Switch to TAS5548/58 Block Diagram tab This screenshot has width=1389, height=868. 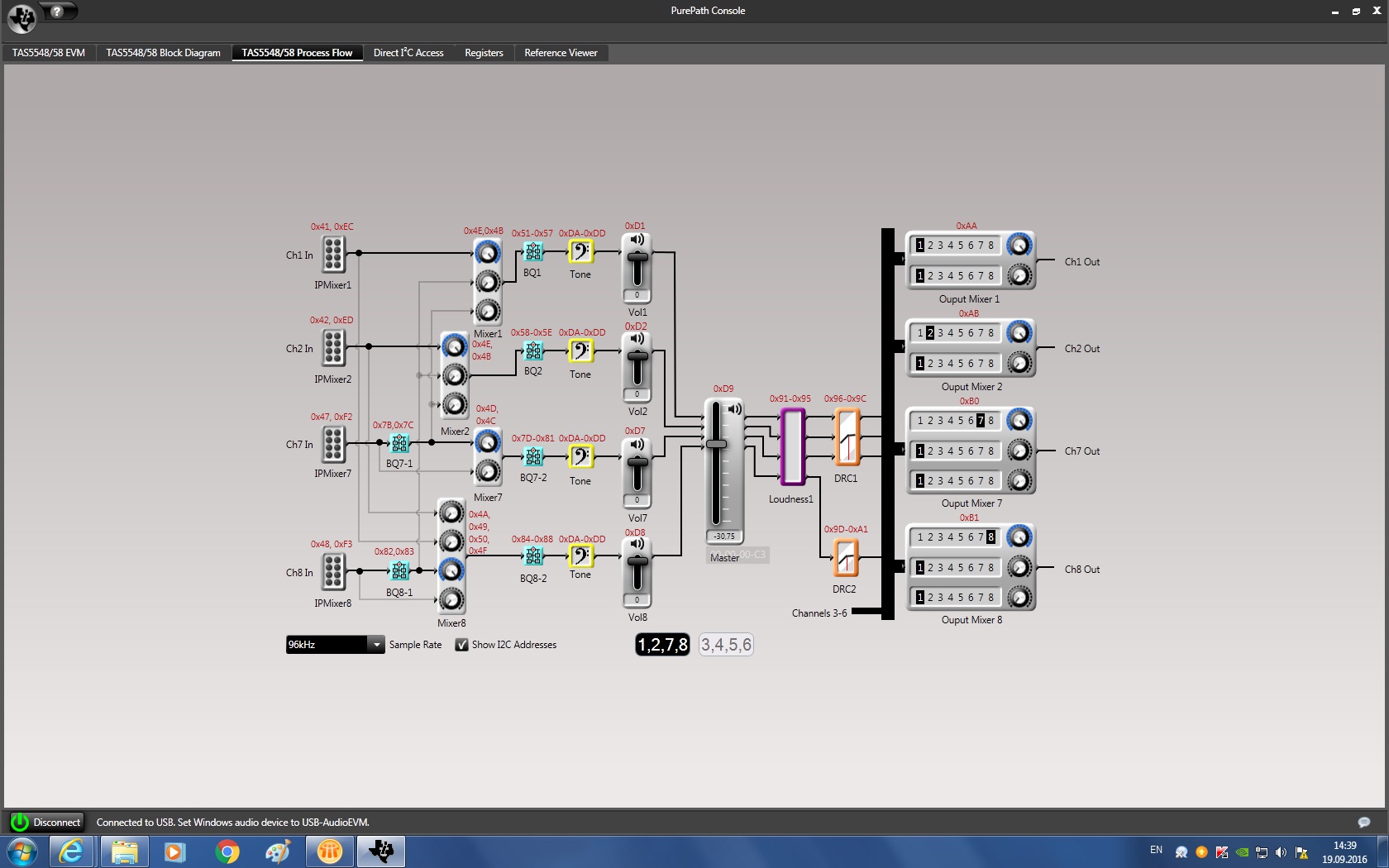[164, 53]
